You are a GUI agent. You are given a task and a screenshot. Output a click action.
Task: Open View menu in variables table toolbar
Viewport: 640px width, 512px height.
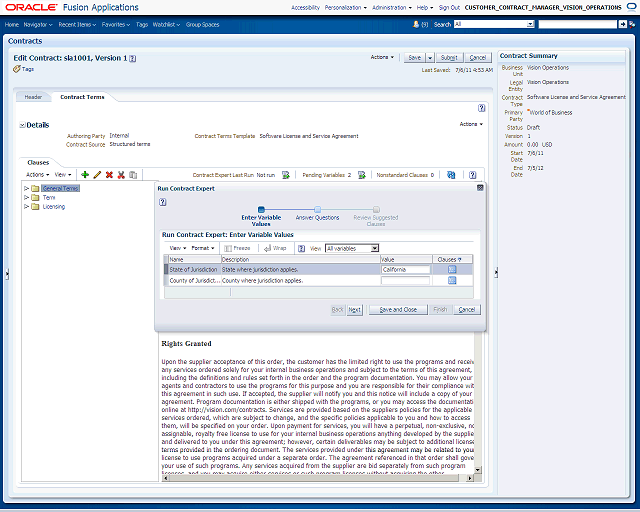[x=178, y=248]
